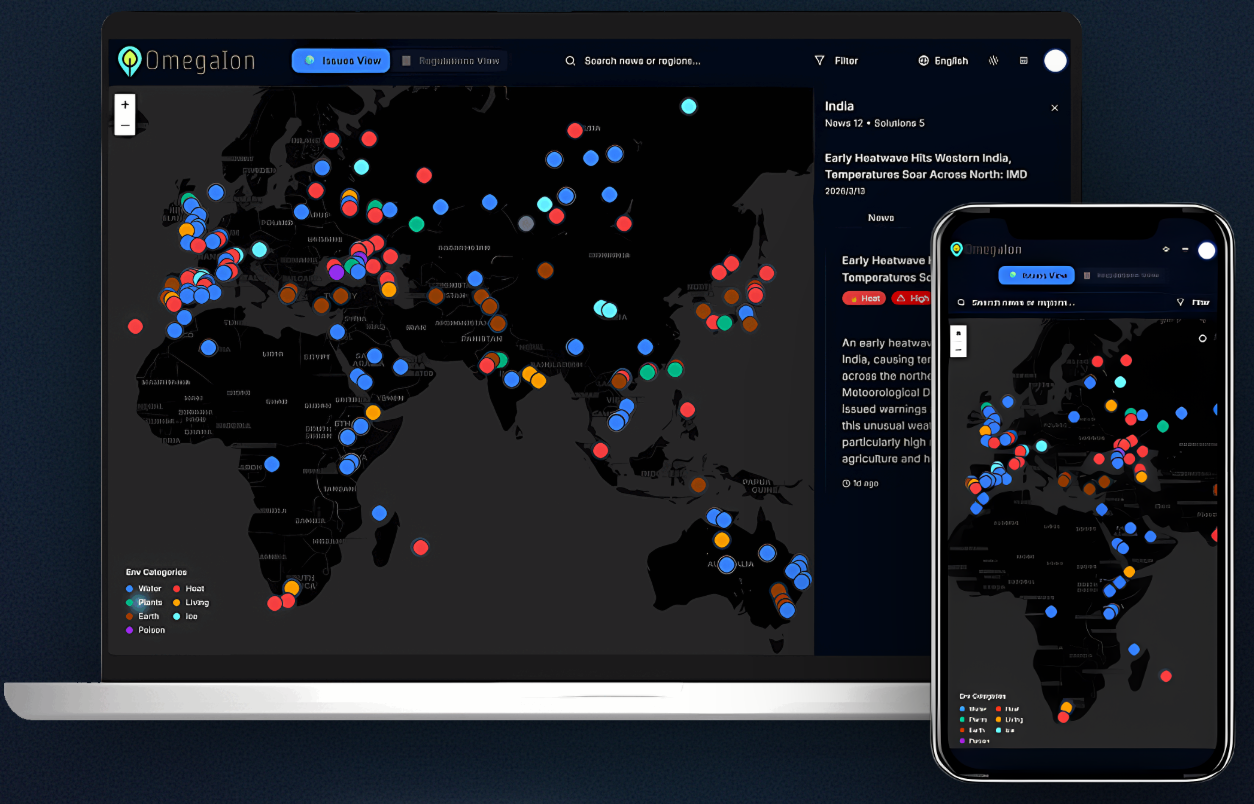Viewport: 1254px width, 804px height.
Task: Select Regulations View on the phone
Action: (x=1122, y=275)
